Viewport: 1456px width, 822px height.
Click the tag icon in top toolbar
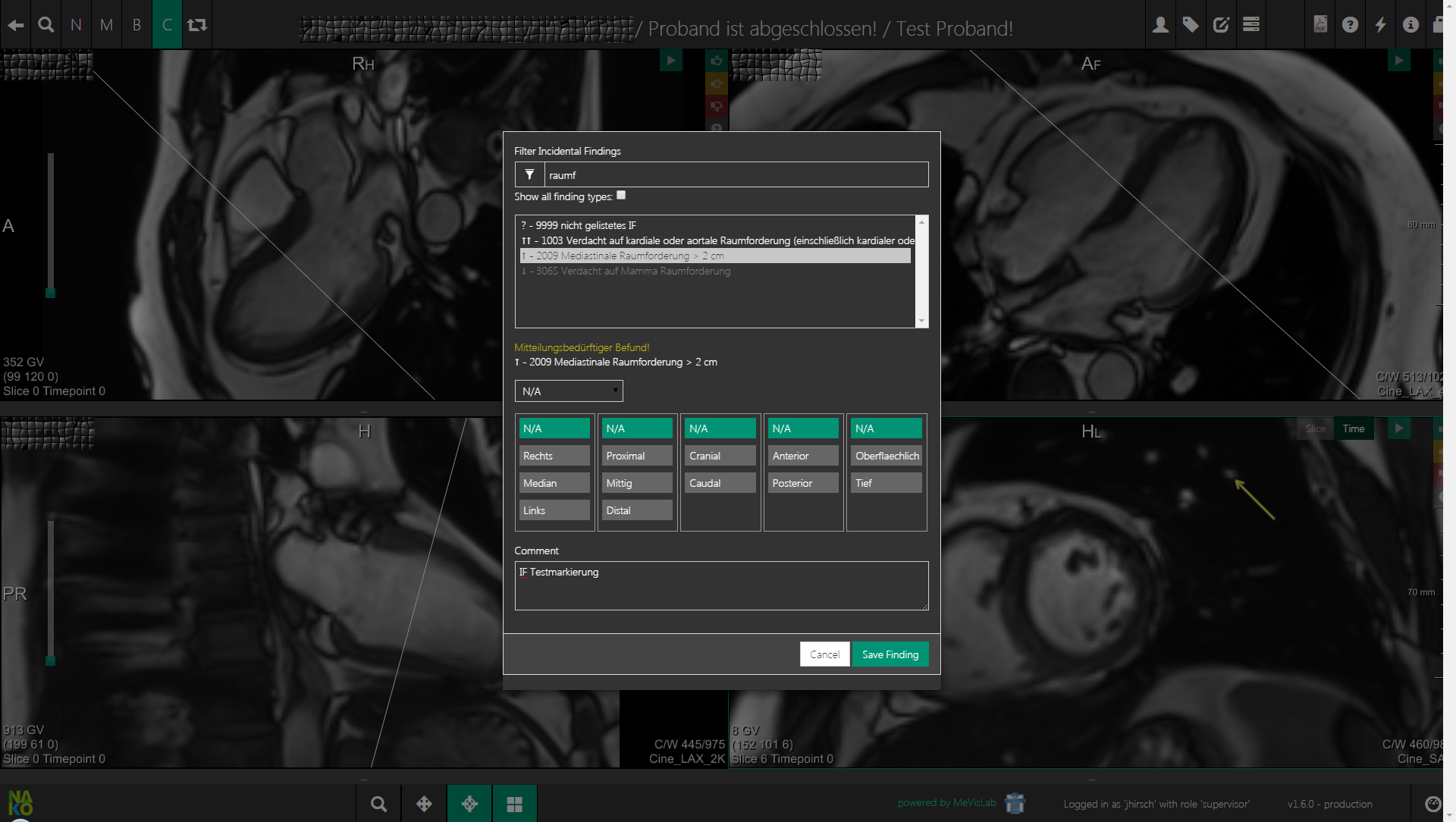[x=1191, y=25]
